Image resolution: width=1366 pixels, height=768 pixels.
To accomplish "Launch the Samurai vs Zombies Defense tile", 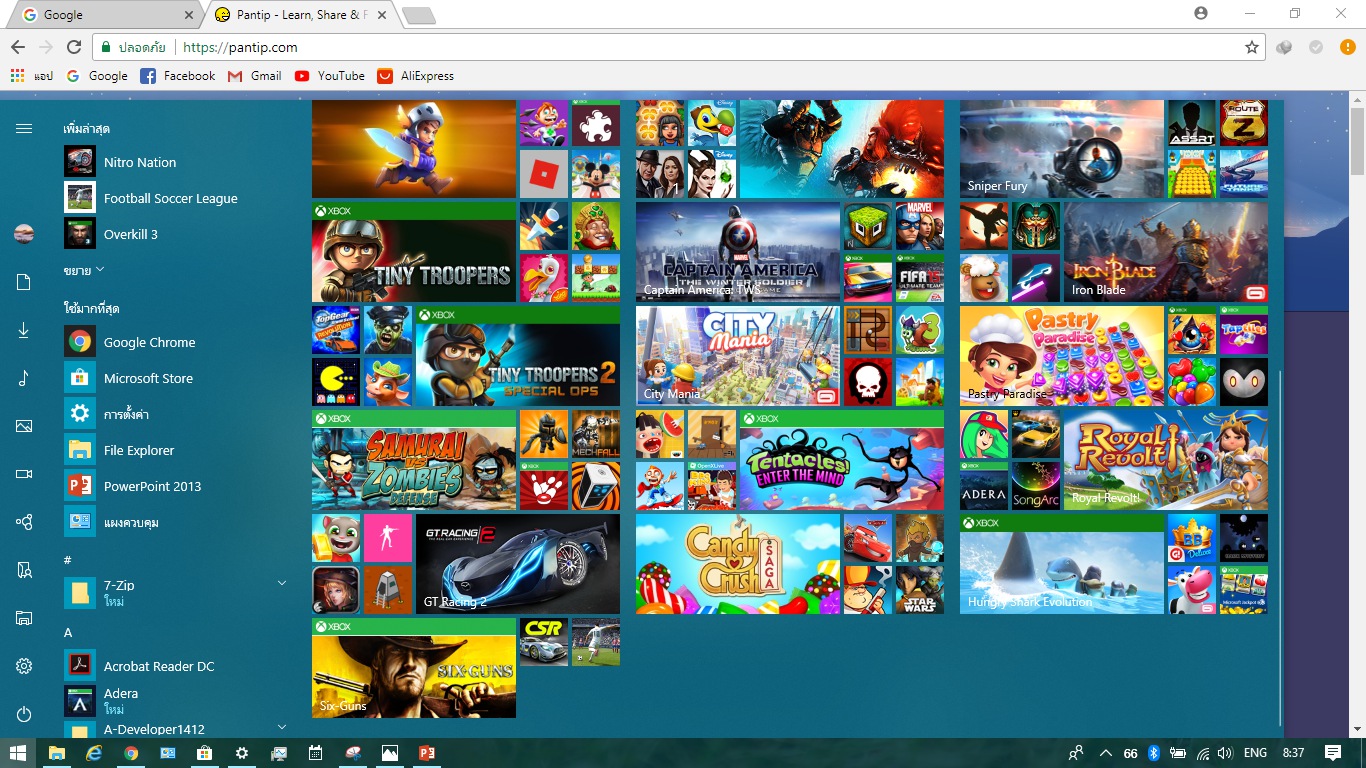I will point(414,460).
